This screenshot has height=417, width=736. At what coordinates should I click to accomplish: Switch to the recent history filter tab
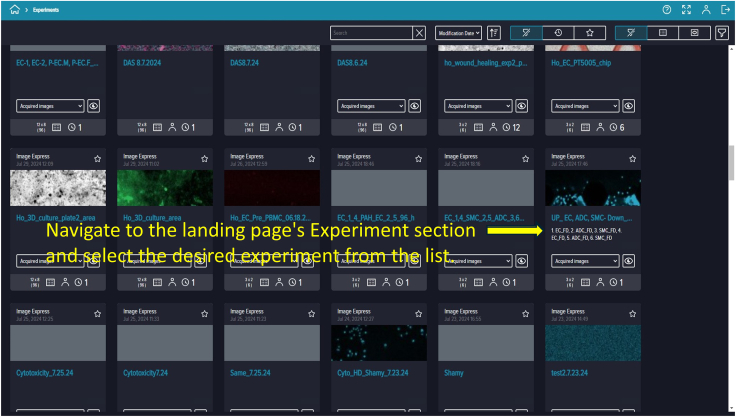pyautogui.click(x=558, y=33)
